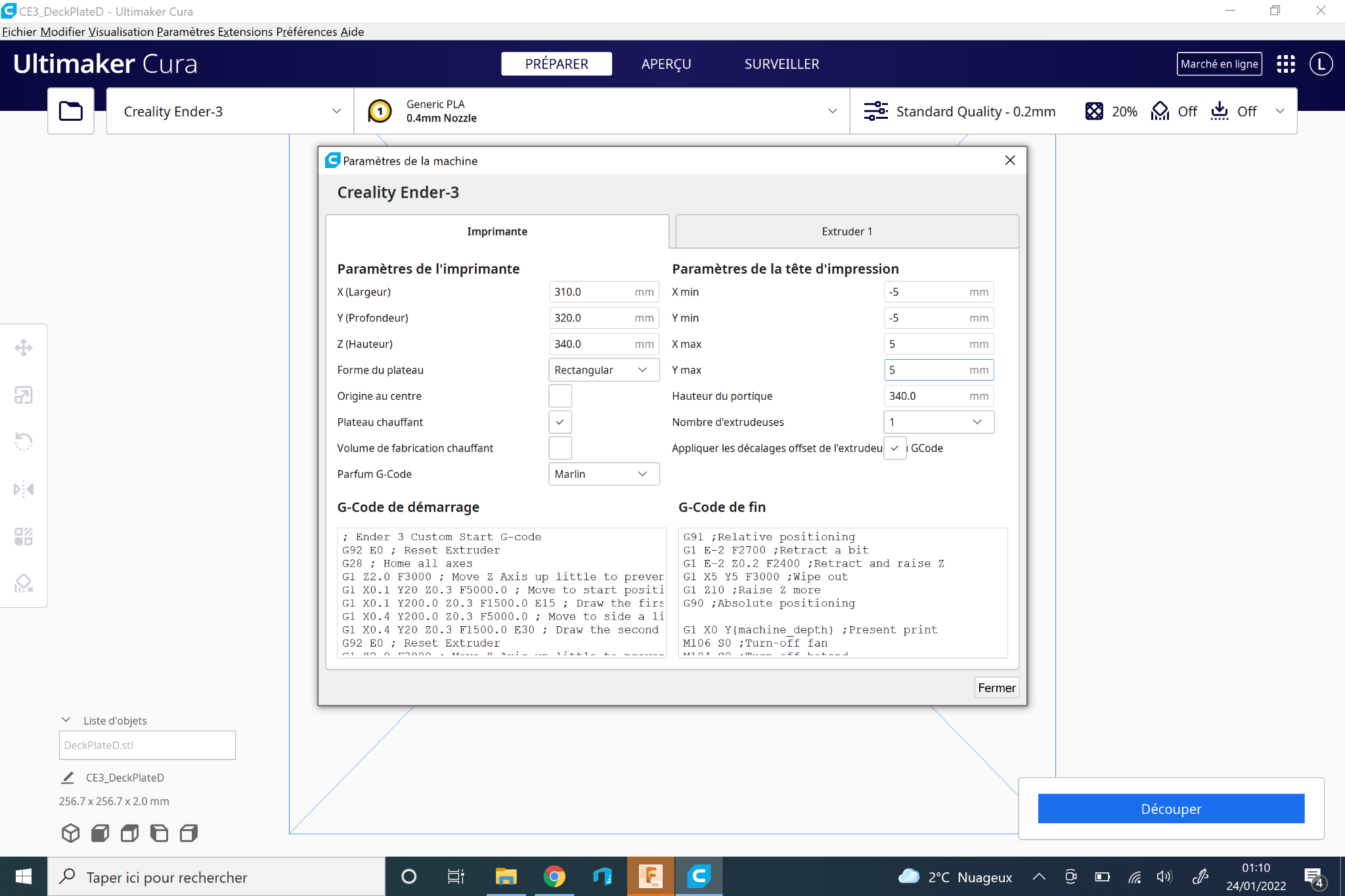Open the Fichier menu
This screenshot has height=896, width=1345.
20,32
